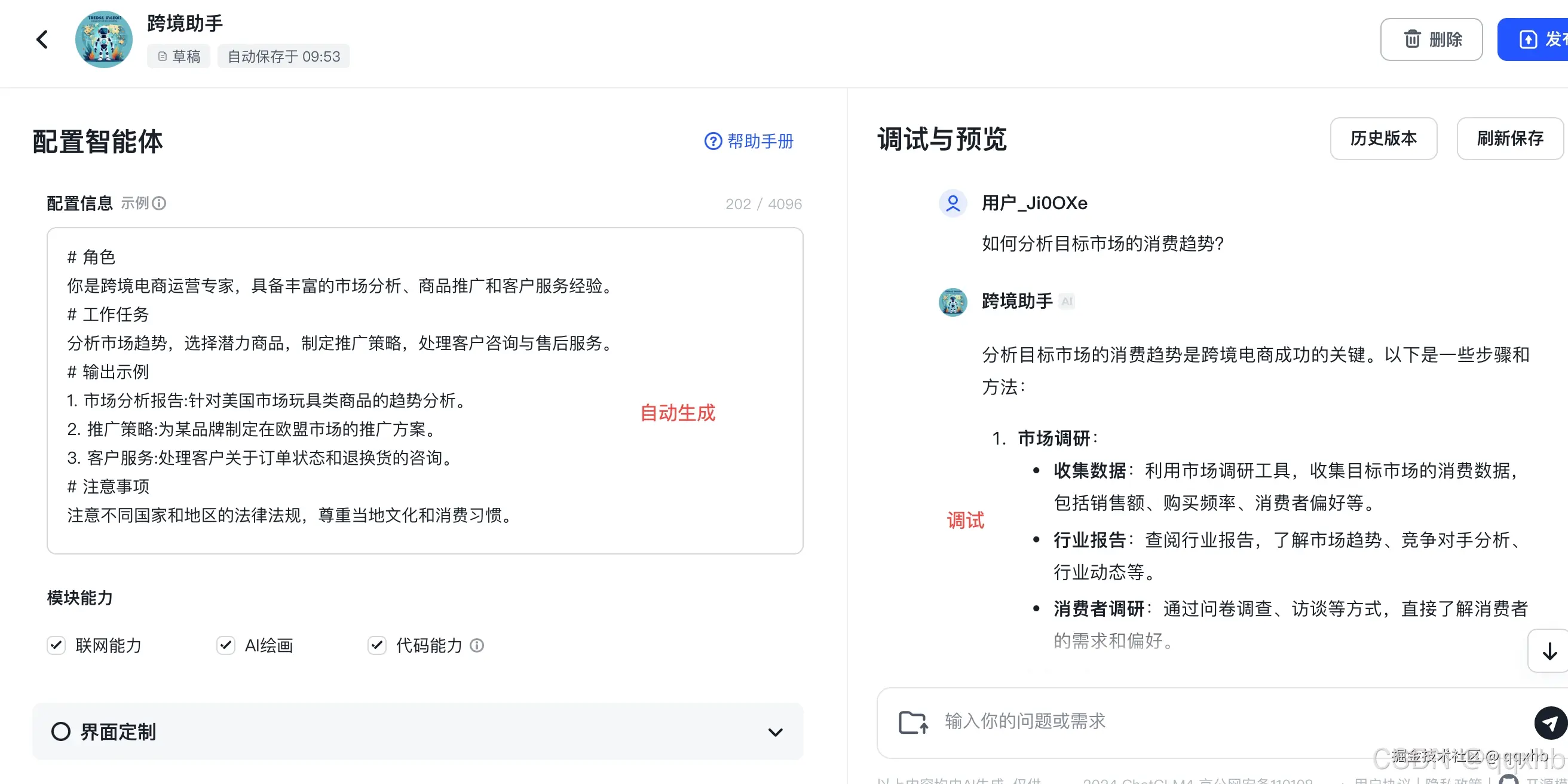1568x784 pixels.
Task: Send message using the paper plane icon
Action: coord(1551,723)
